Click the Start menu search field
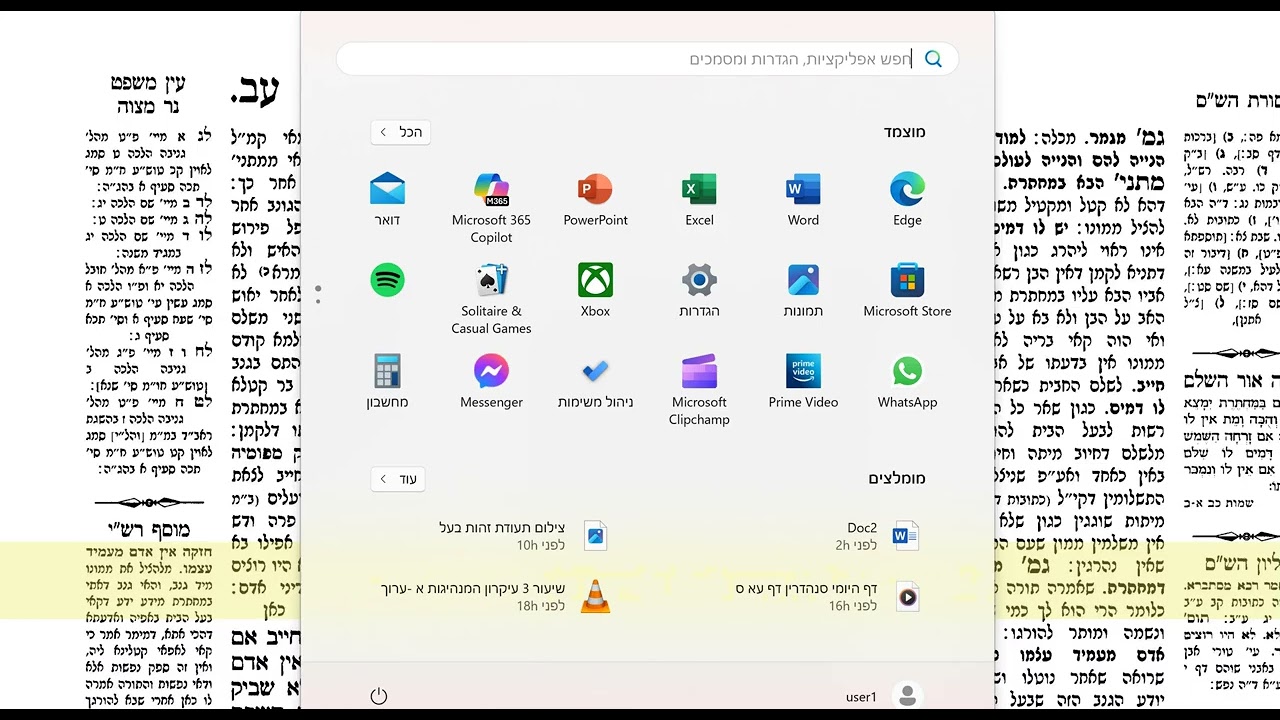The image size is (1280, 720). 647,59
